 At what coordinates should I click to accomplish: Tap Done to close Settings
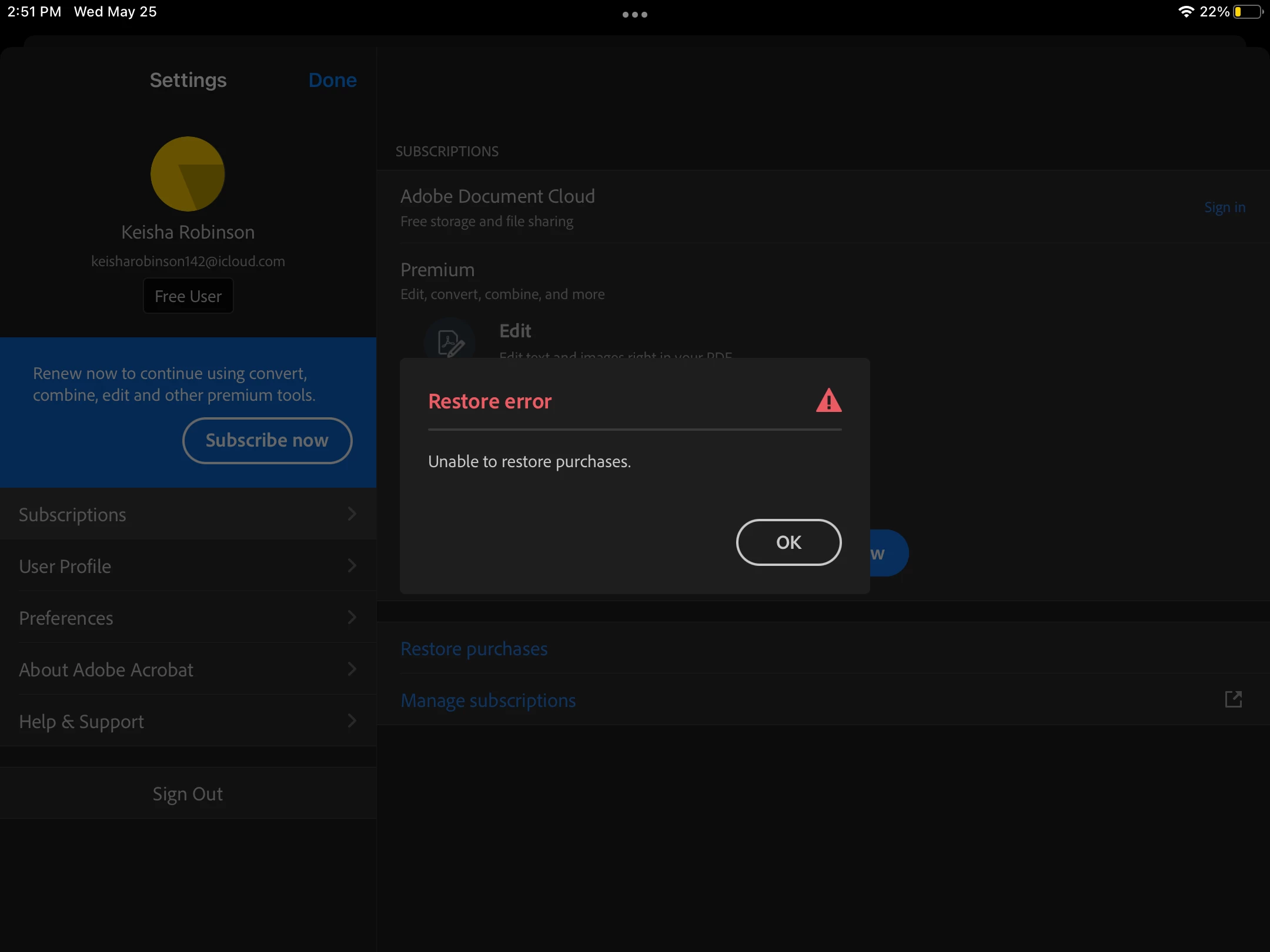coord(332,80)
